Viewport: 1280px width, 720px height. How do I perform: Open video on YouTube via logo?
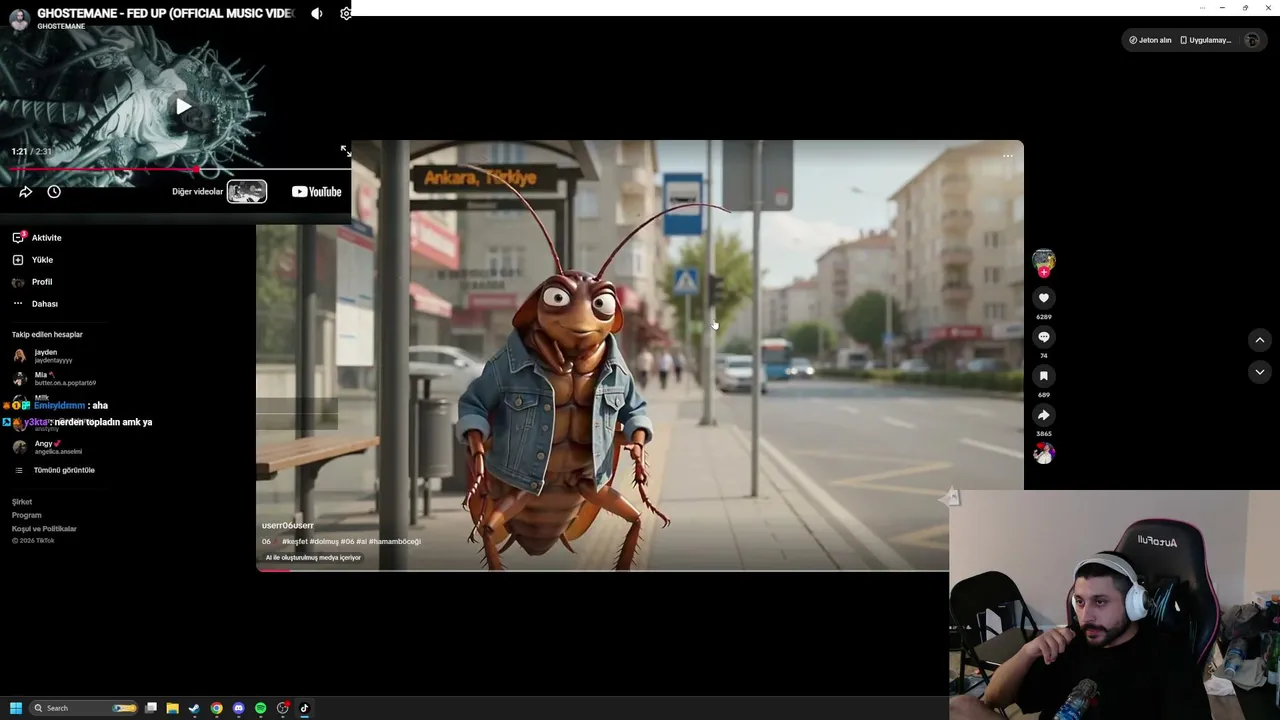(x=316, y=192)
